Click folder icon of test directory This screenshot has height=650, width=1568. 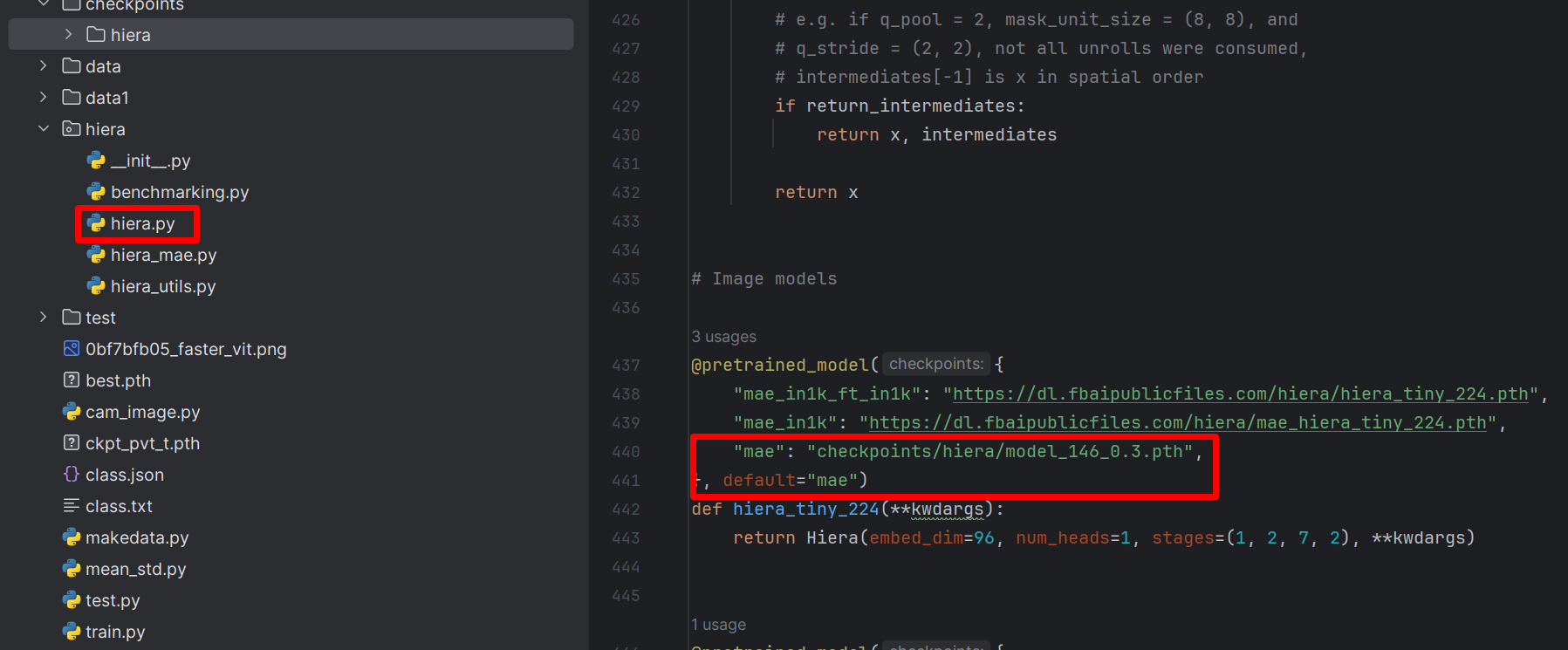click(72, 318)
